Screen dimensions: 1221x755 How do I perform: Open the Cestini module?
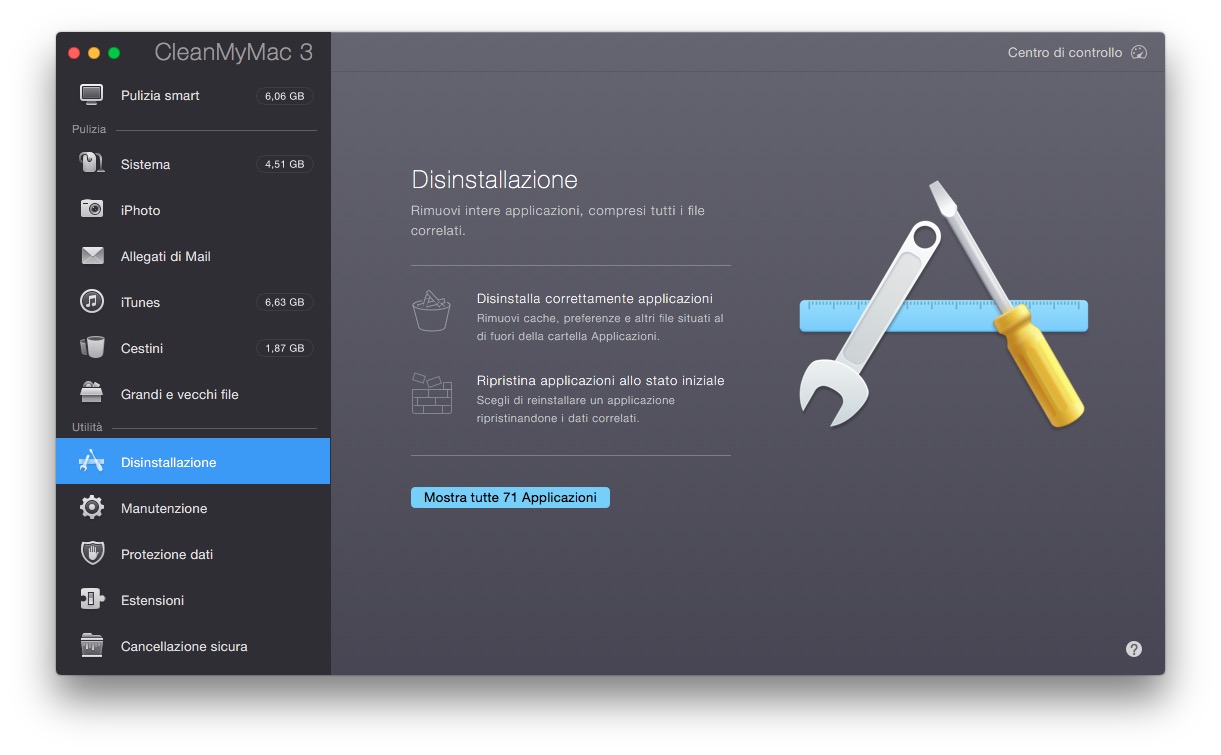click(x=193, y=348)
